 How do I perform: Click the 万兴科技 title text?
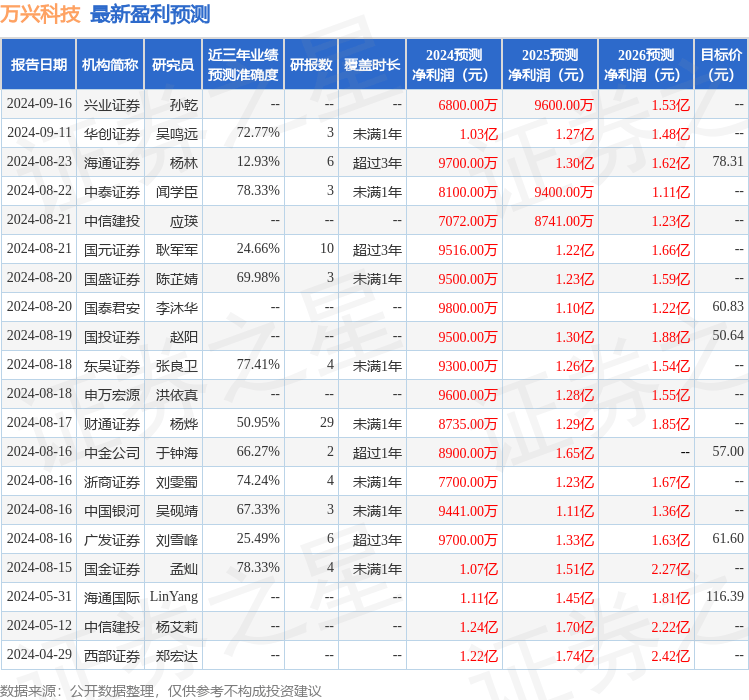[x=40, y=14]
